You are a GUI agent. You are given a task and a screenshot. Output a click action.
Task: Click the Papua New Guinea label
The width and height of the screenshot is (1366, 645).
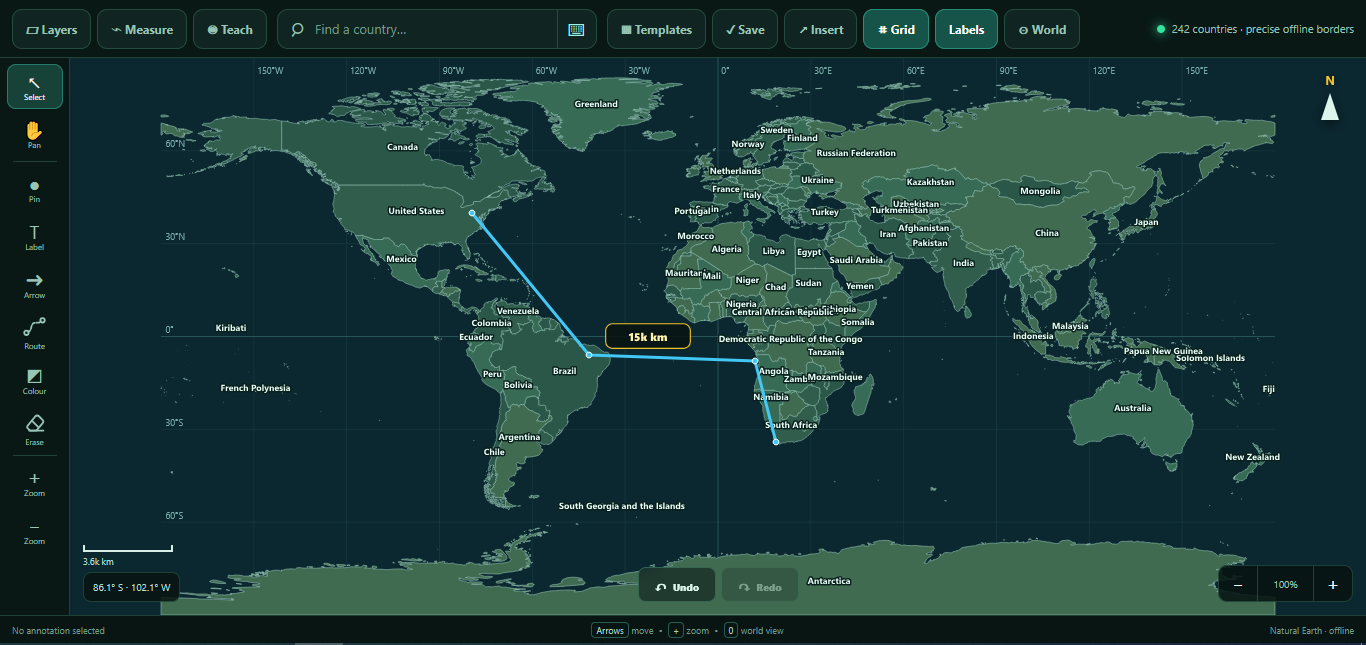(x=1163, y=351)
